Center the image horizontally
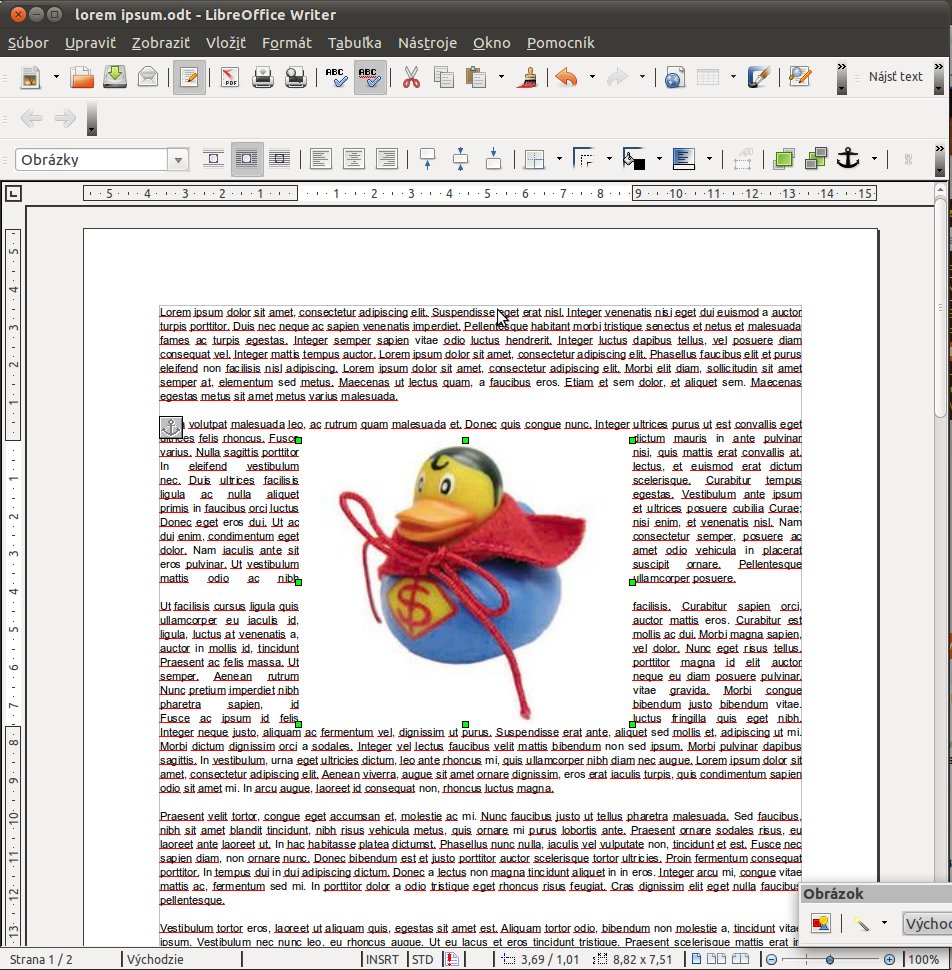 pos(353,160)
